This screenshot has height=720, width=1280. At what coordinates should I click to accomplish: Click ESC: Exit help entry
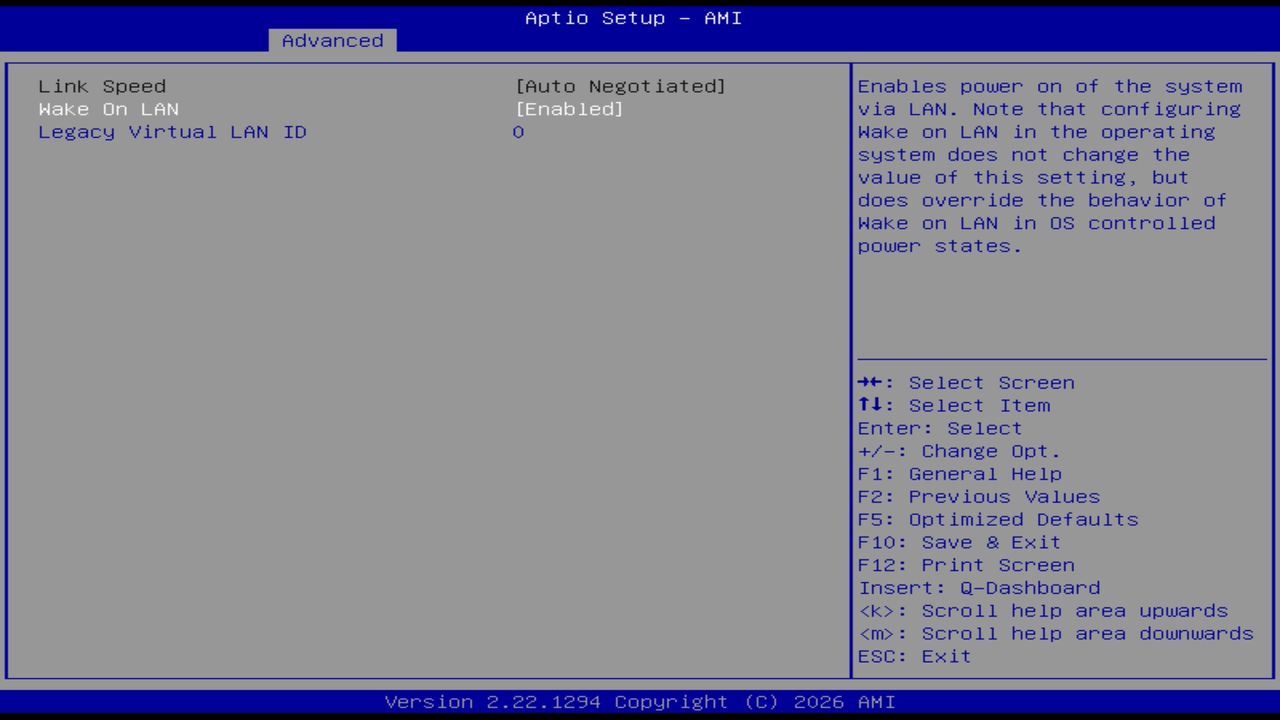[913, 656]
